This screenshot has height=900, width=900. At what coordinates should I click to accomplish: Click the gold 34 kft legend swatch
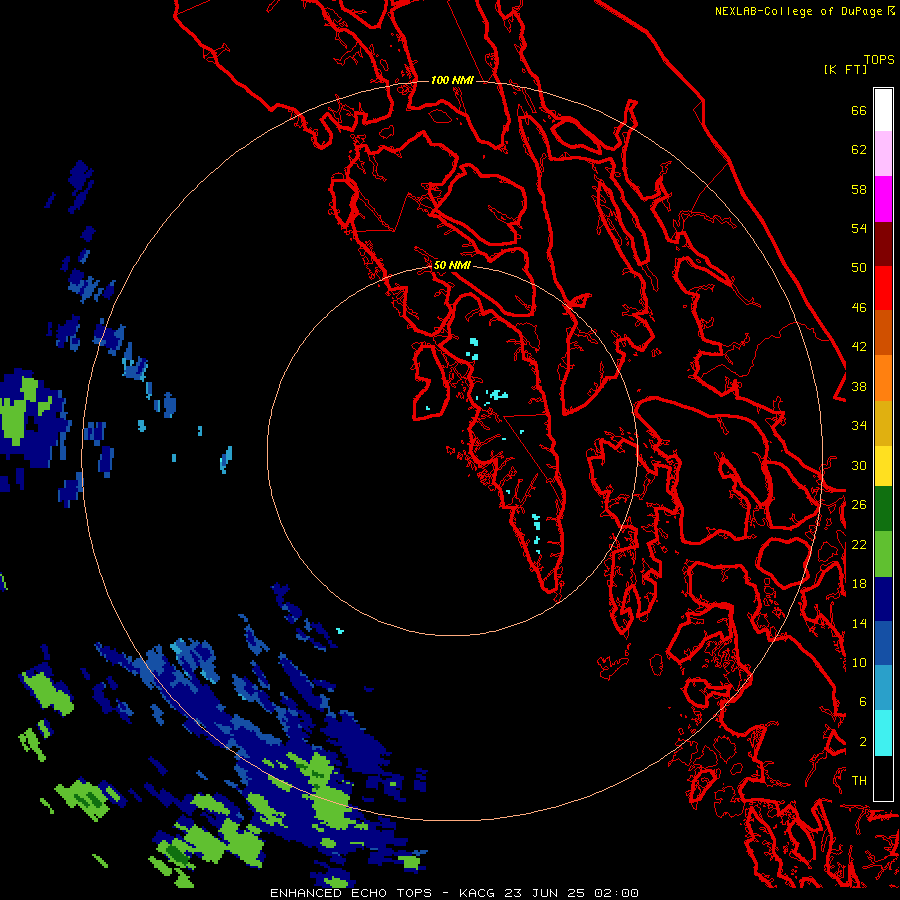pyautogui.click(x=883, y=423)
